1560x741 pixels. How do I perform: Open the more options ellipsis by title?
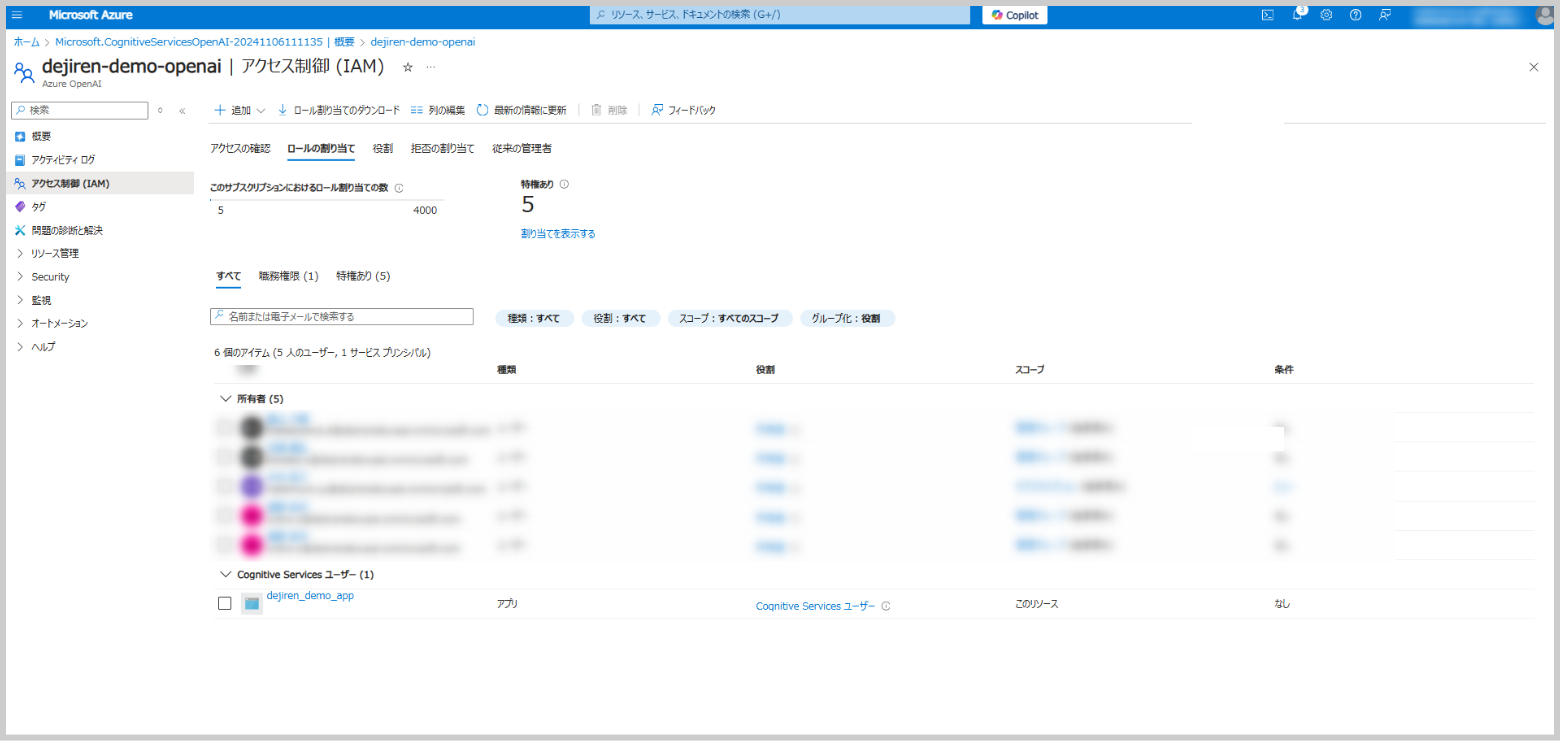point(431,67)
